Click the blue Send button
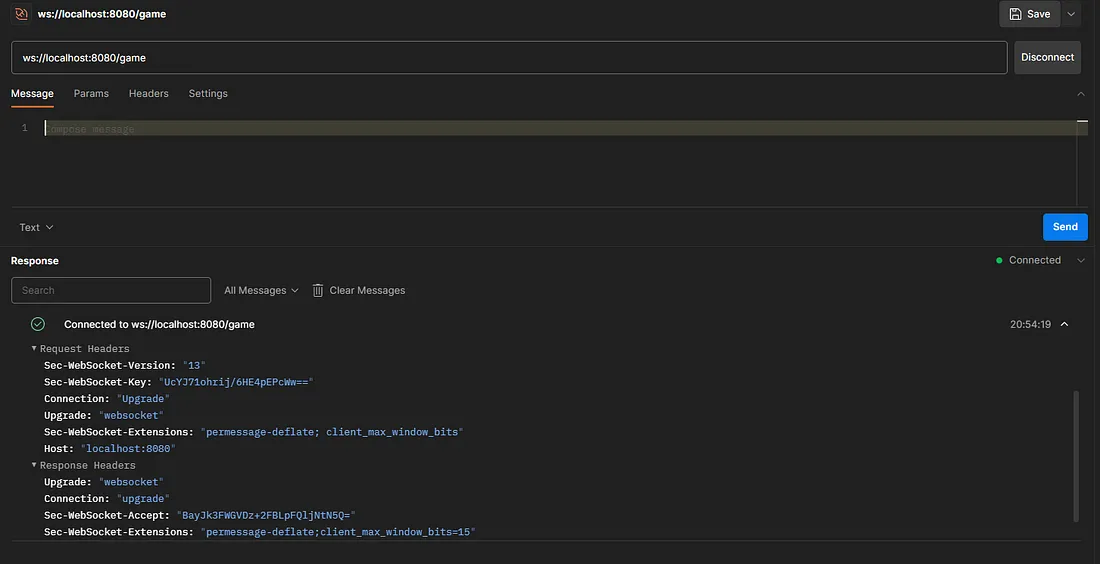 [x=1065, y=227]
